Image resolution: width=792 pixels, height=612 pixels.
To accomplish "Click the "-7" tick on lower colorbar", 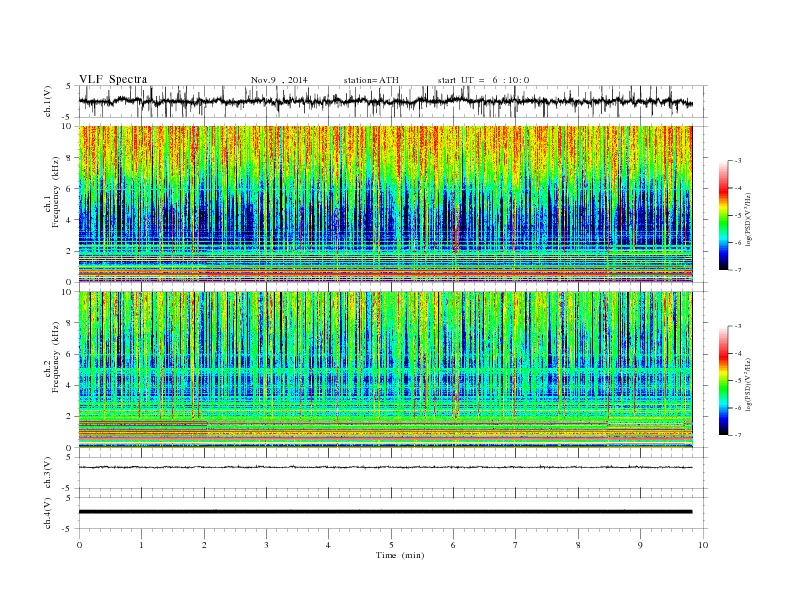I will (737, 435).
